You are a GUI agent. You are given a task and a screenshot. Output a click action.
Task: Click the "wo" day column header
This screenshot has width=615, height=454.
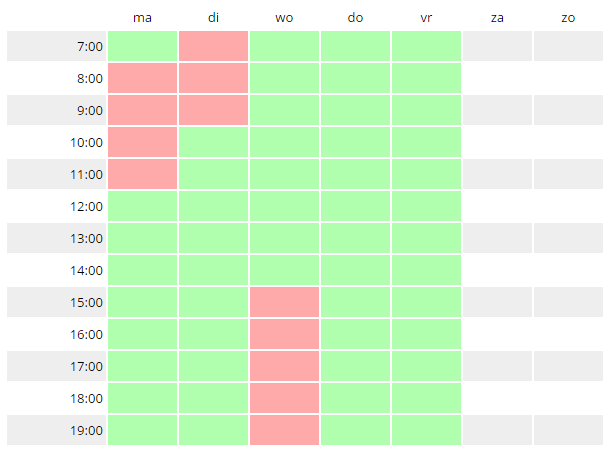tap(284, 18)
